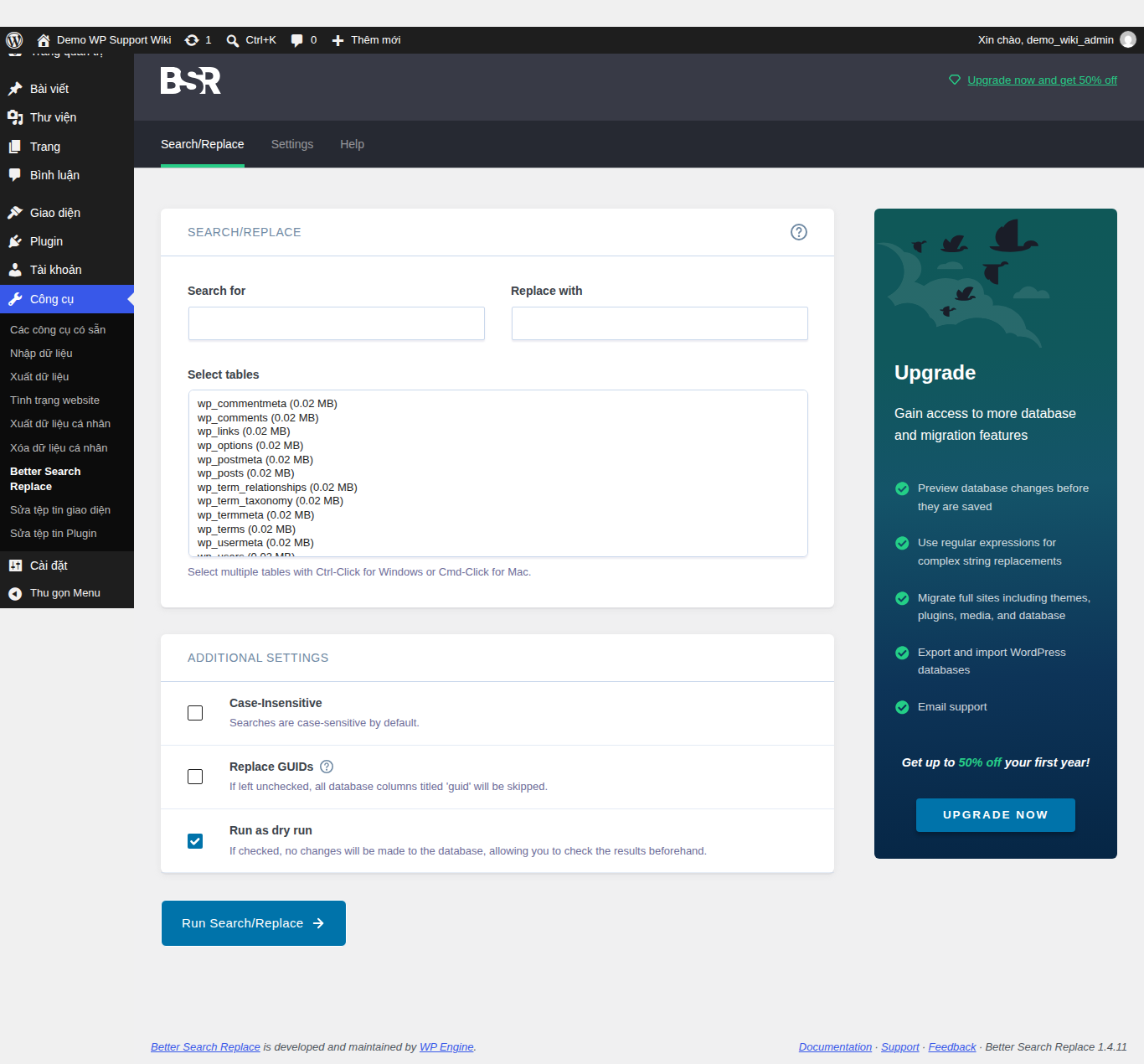Open the WP Engine footer link

tap(446, 1047)
